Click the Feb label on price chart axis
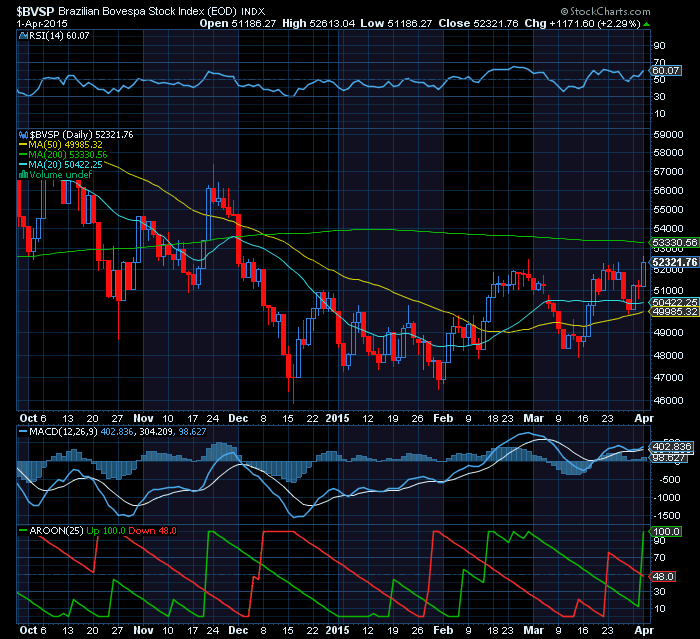Viewport: 700px width, 639px height. click(443, 418)
